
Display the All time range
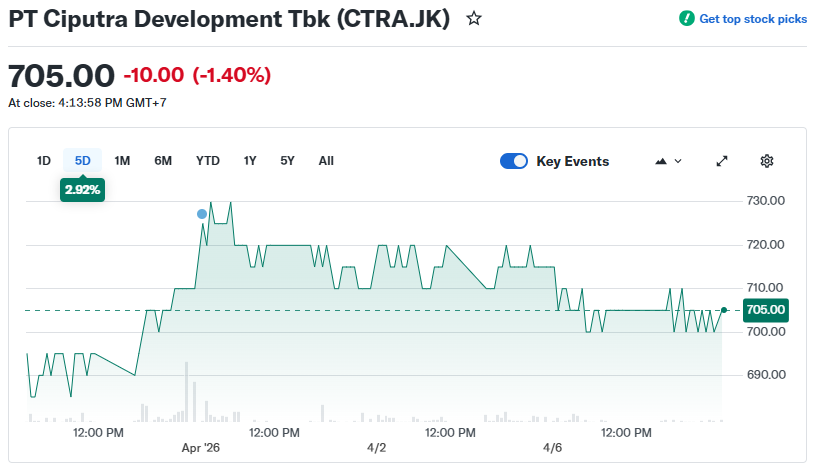tap(326, 161)
